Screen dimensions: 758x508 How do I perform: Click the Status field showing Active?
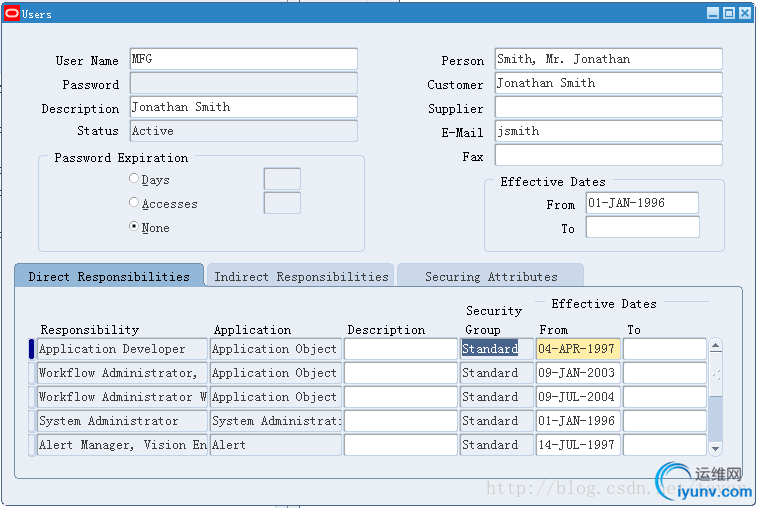tap(244, 131)
